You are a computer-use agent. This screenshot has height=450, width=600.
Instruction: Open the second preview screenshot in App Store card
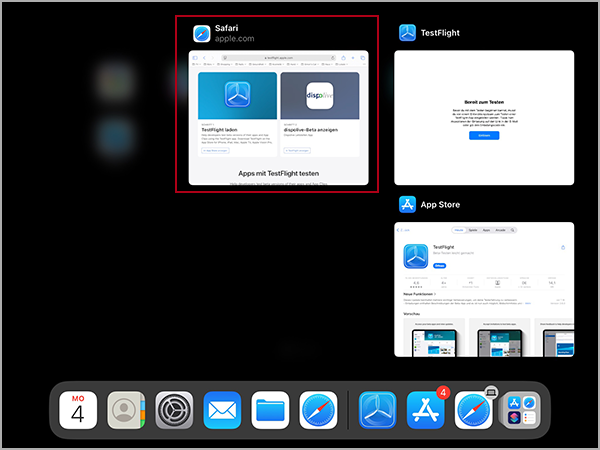coord(499,338)
